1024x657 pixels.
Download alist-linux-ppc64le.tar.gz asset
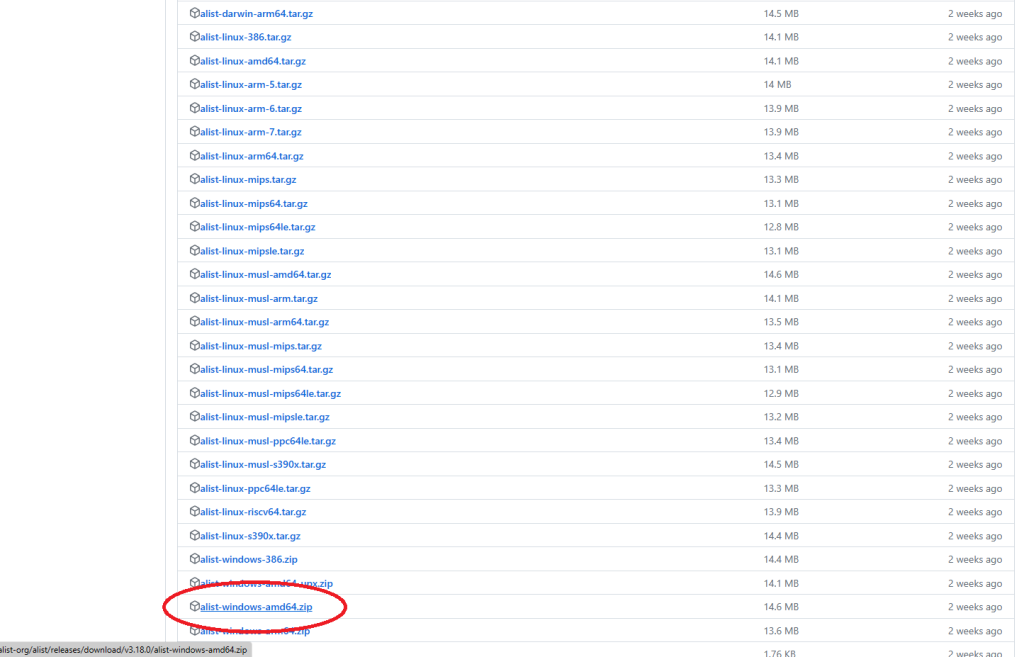tap(255, 489)
